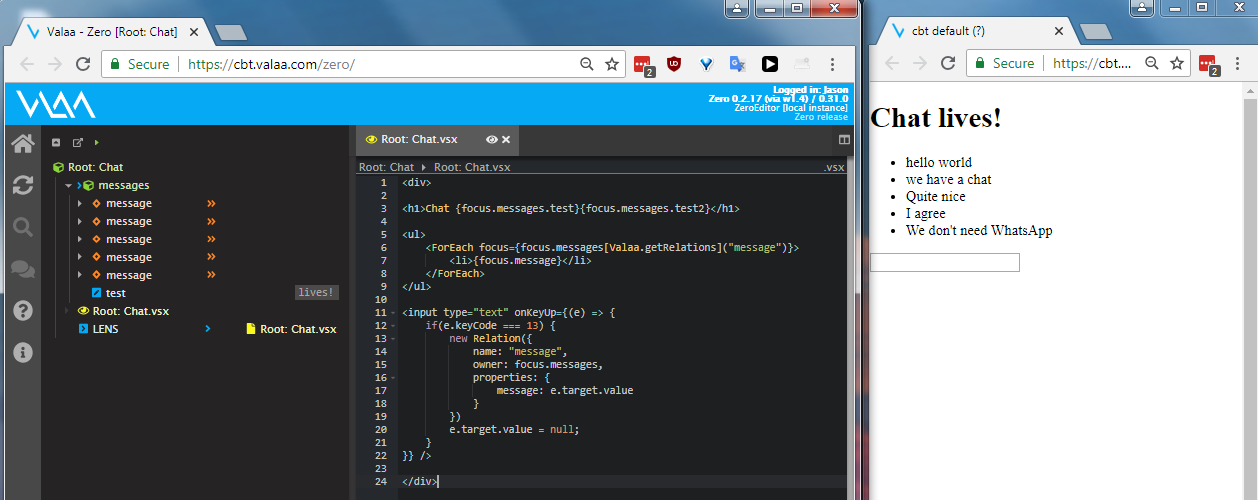
Task: Click the open-in-new-window icon above tree
Action: click(78, 143)
